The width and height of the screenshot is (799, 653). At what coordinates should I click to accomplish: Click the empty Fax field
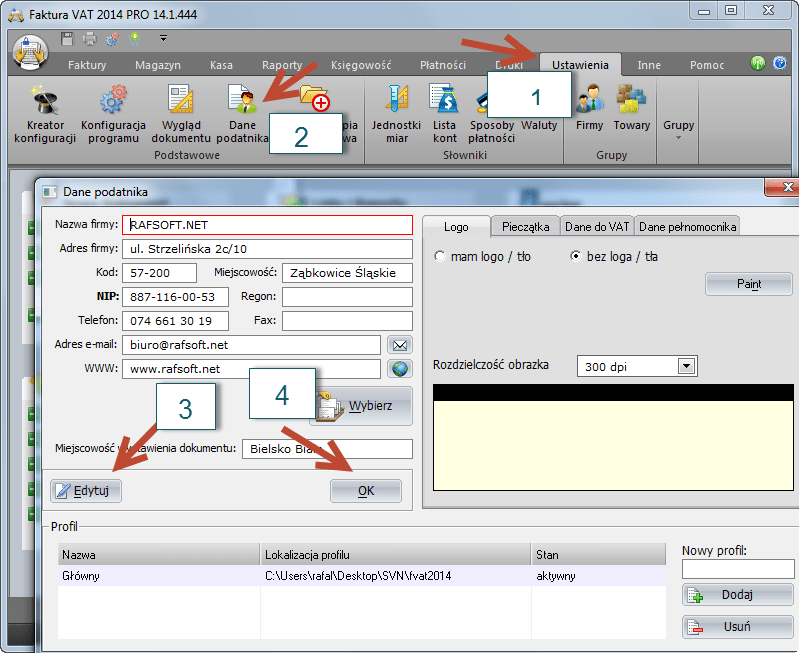coord(347,321)
